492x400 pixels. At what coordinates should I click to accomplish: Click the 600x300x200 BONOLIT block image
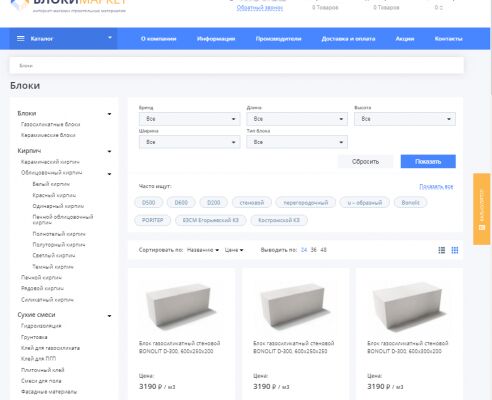tap(409, 306)
